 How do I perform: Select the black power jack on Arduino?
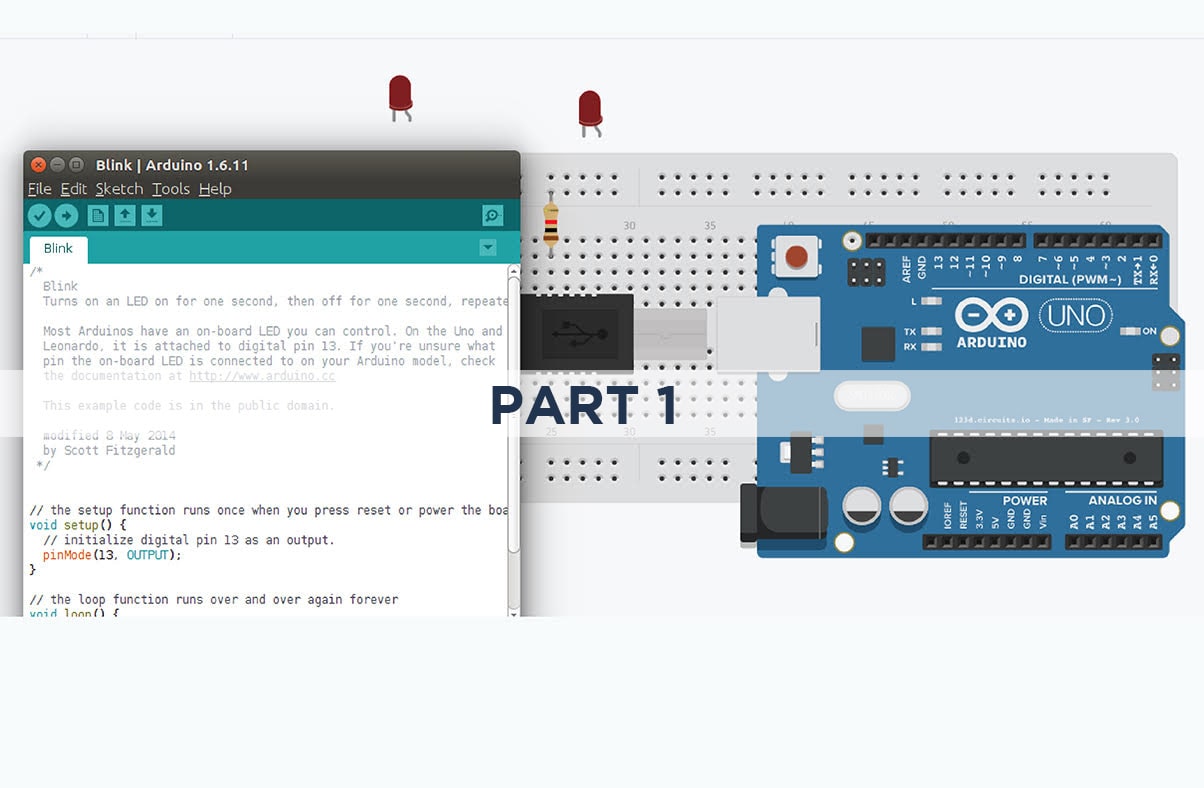[783, 515]
